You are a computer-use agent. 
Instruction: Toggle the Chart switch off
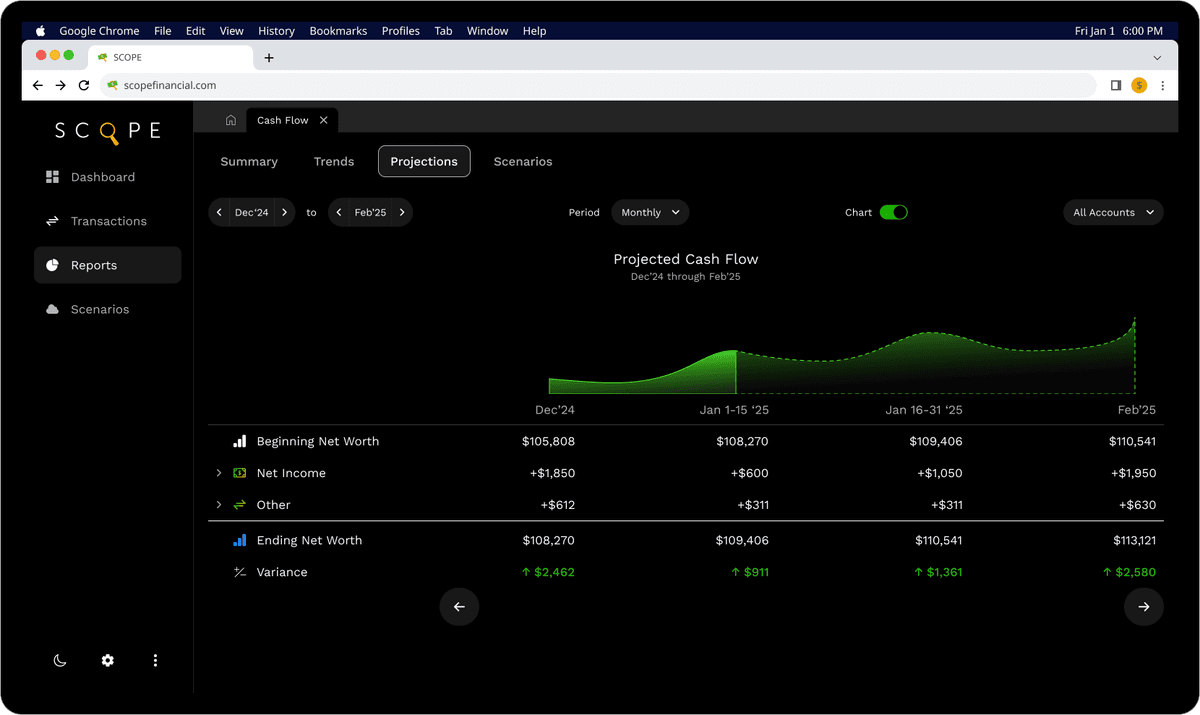[893, 212]
